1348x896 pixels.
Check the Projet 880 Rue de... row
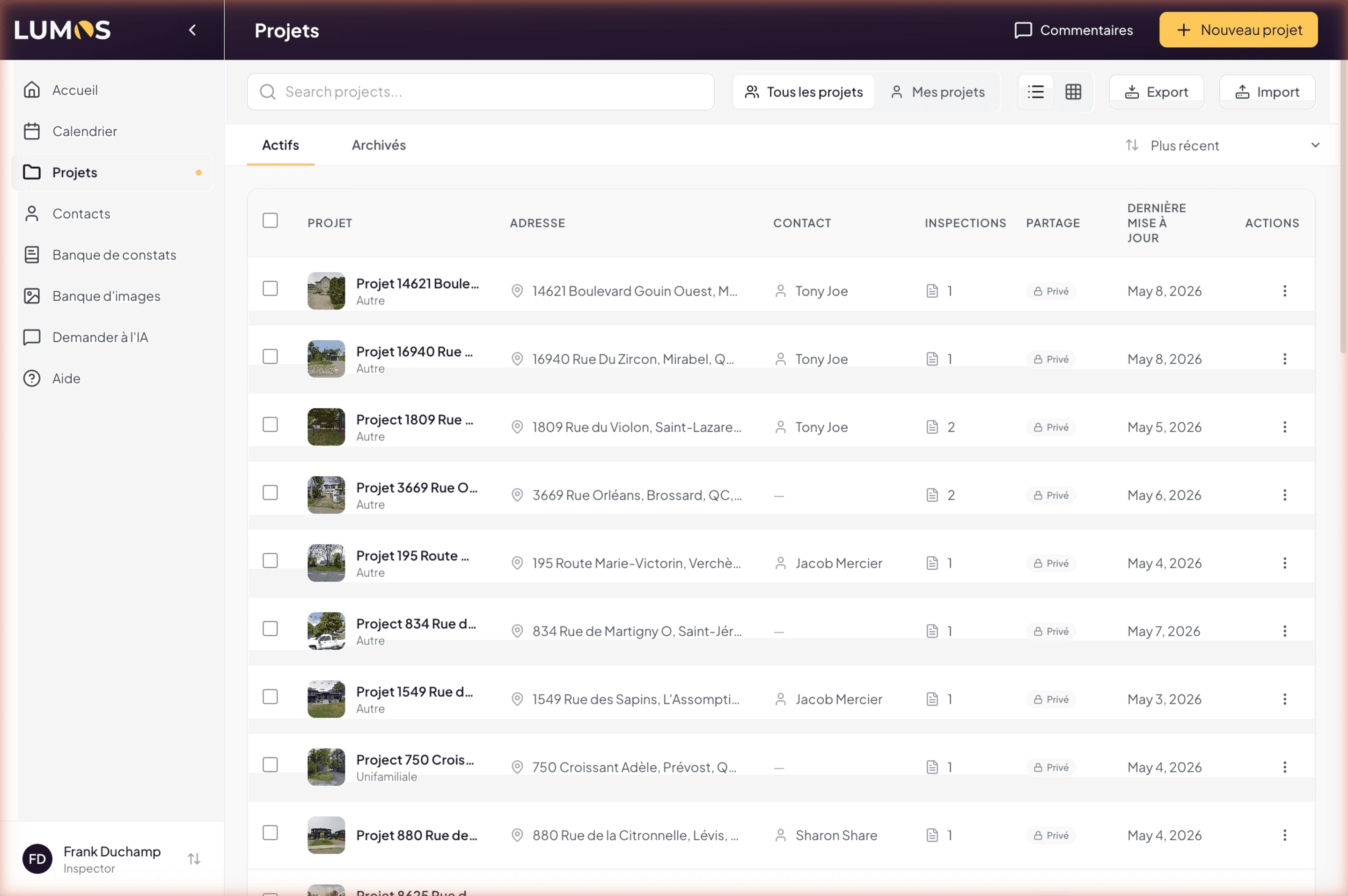tap(270, 833)
